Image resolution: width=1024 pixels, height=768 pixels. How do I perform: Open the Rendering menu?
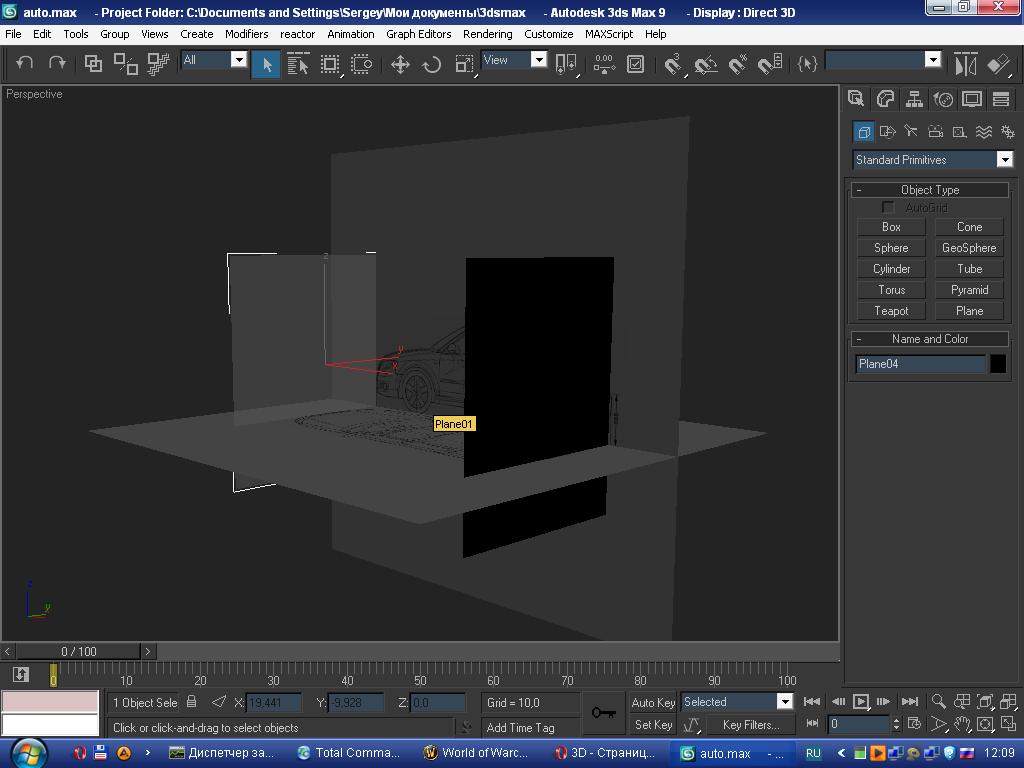point(487,33)
